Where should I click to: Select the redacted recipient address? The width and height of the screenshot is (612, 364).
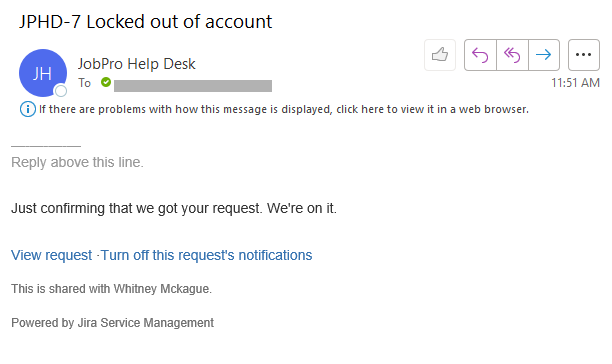click(x=193, y=86)
